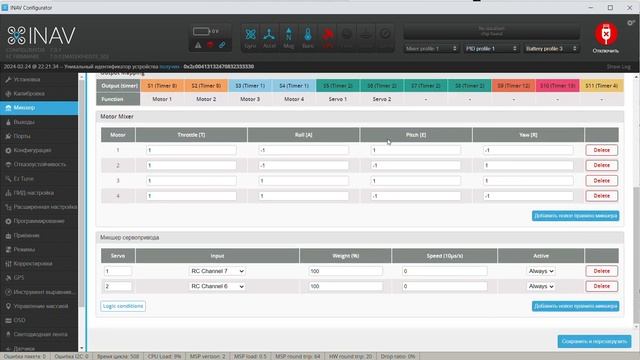Viewport: 640px width, 360px height.
Task: Click the battery voltage indicator icon
Action: tap(201, 31)
